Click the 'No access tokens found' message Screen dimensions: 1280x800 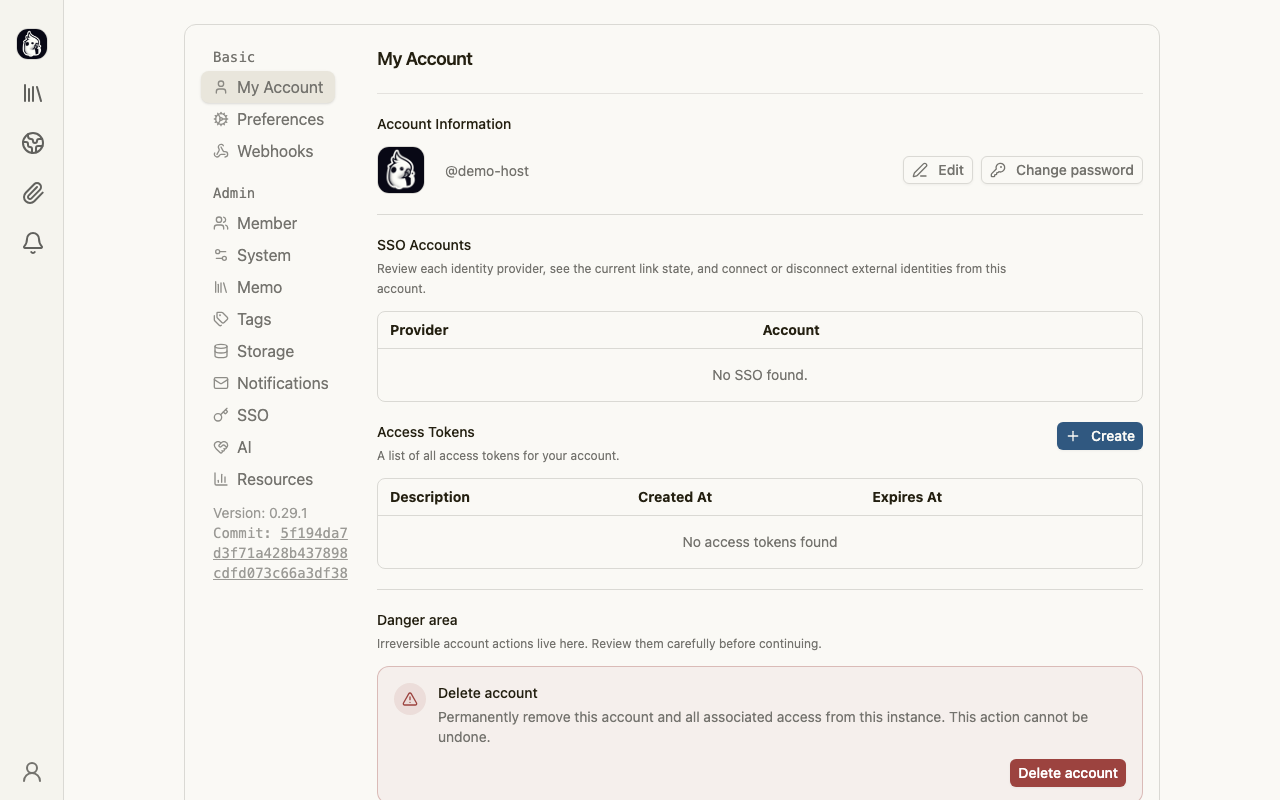click(760, 542)
